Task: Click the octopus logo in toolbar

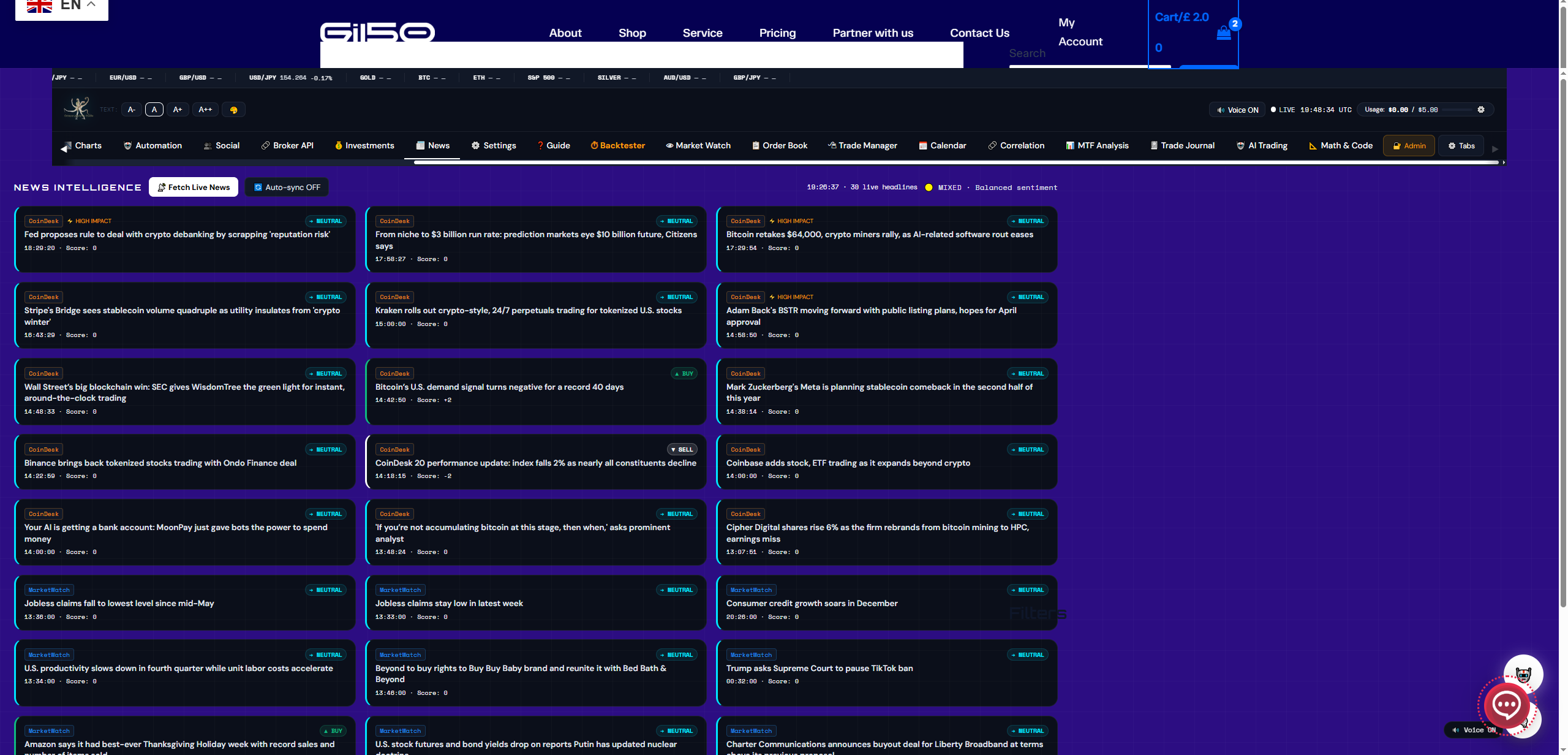Action: (x=78, y=108)
